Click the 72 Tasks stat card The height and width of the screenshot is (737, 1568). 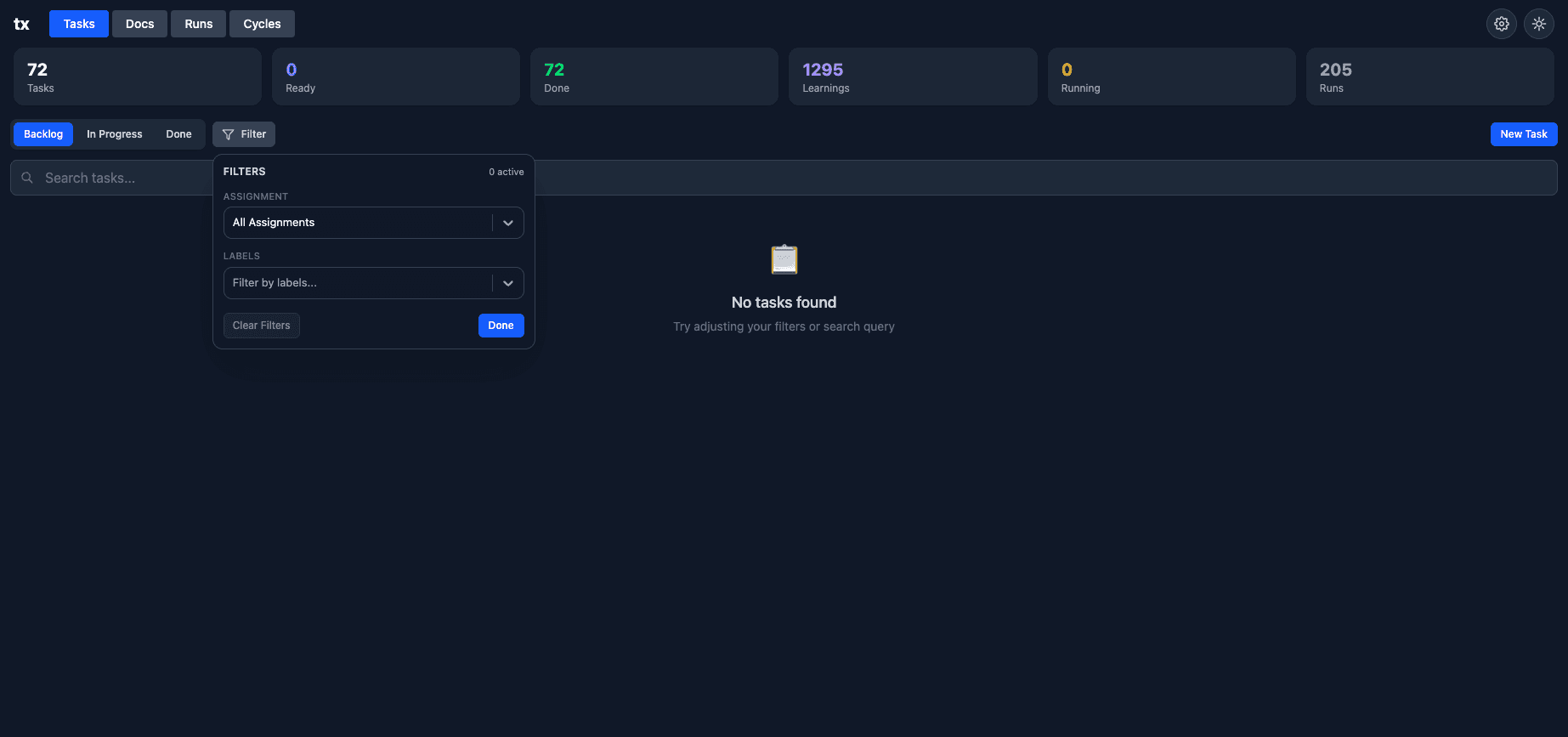(x=138, y=77)
